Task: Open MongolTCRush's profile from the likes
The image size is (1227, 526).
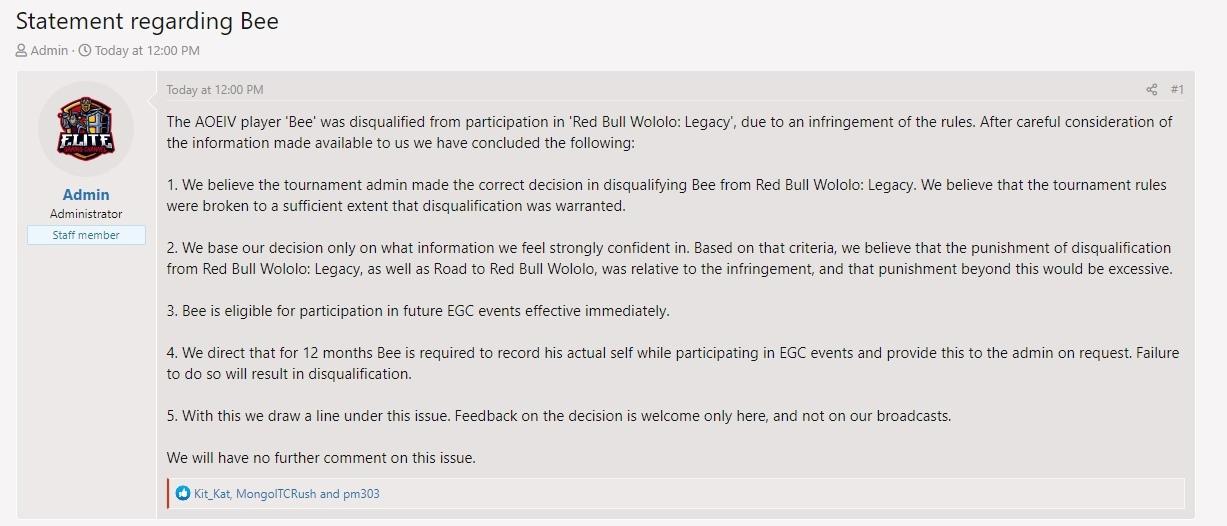Action: click(276, 494)
